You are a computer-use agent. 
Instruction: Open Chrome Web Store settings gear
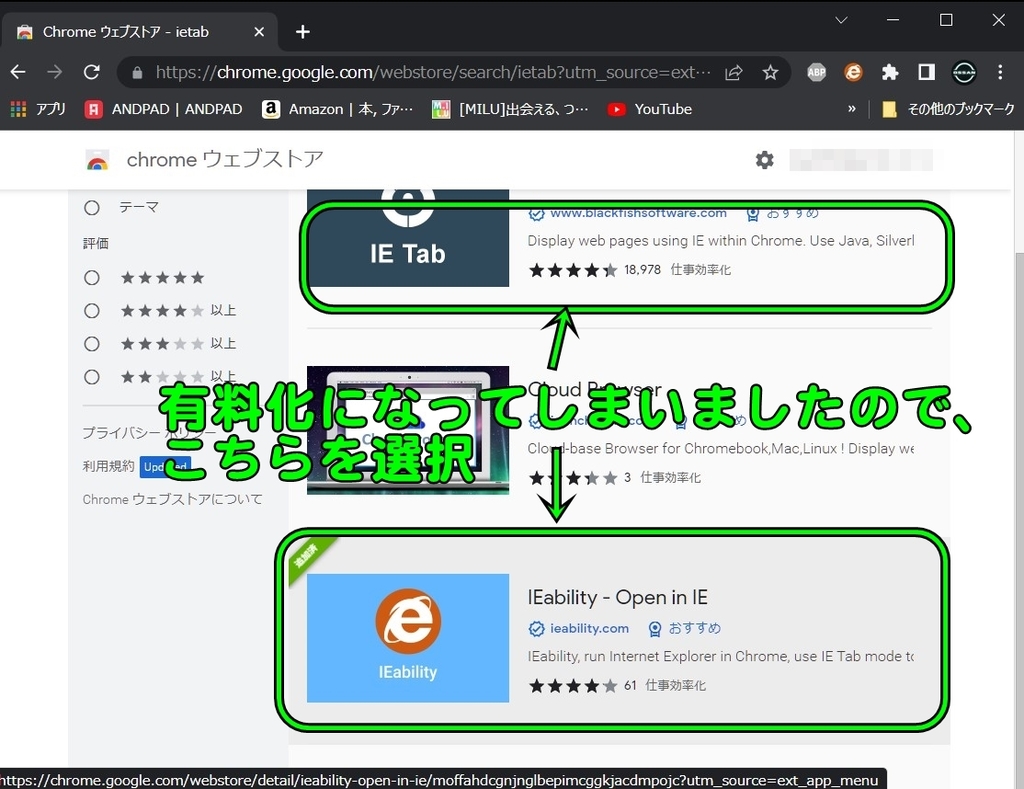click(765, 159)
